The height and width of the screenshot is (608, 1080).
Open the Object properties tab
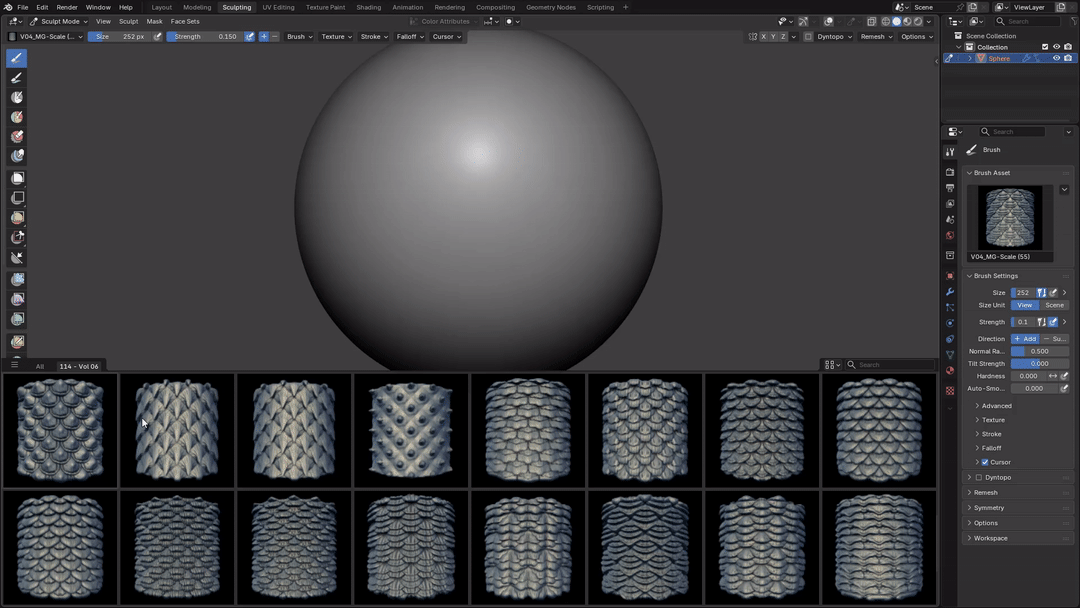click(x=950, y=275)
